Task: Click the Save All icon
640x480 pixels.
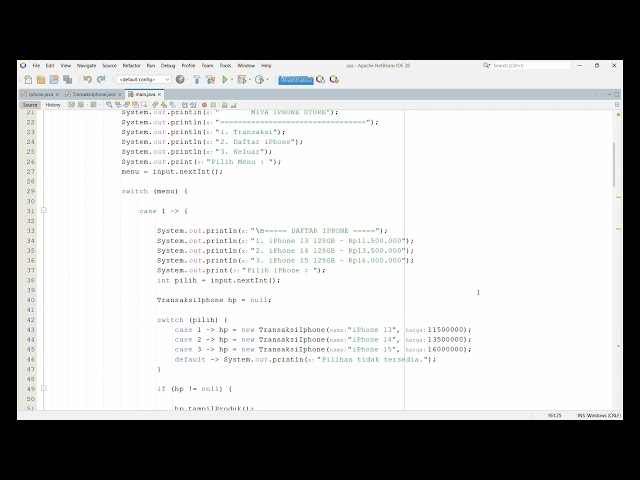Action: click(x=68, y=80)
